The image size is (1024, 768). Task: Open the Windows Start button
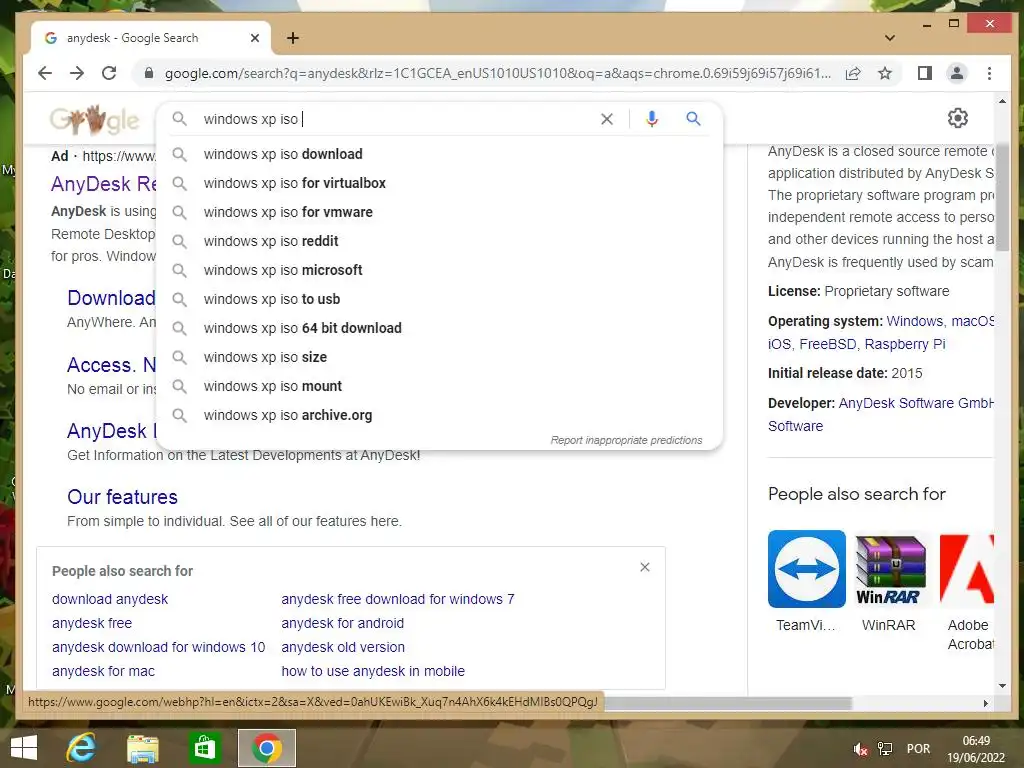tap(24, 748)
